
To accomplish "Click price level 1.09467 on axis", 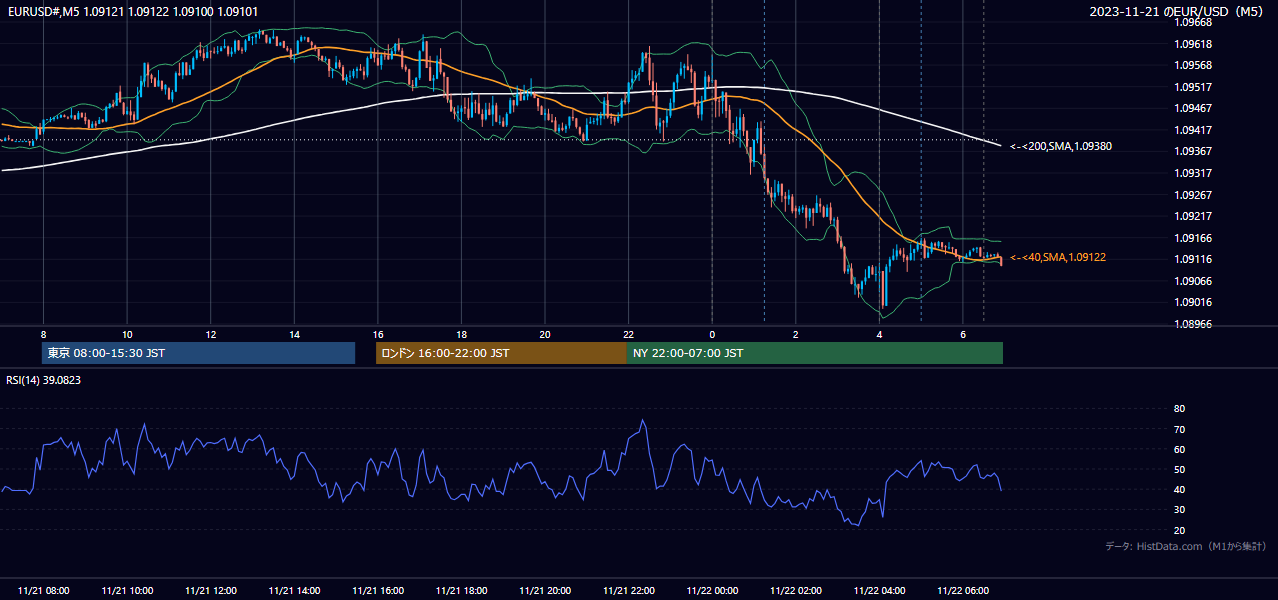I will [1193, 108].
